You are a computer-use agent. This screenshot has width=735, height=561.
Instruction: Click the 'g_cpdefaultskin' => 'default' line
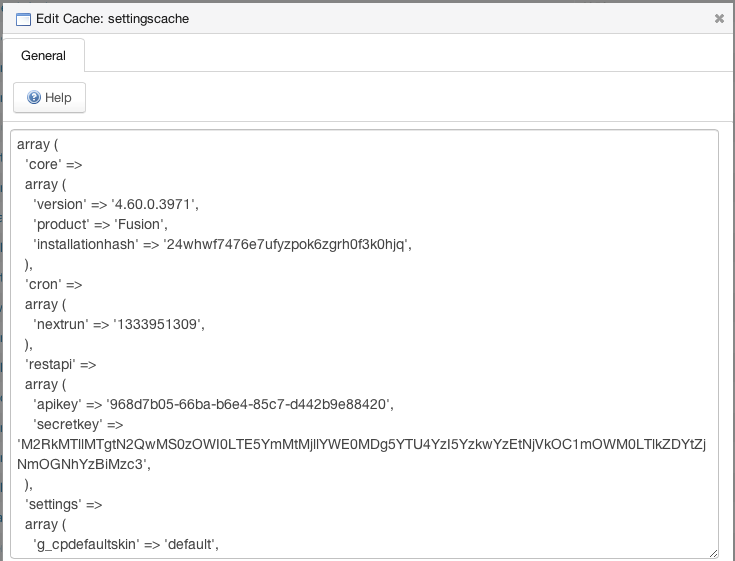point(126,544)
